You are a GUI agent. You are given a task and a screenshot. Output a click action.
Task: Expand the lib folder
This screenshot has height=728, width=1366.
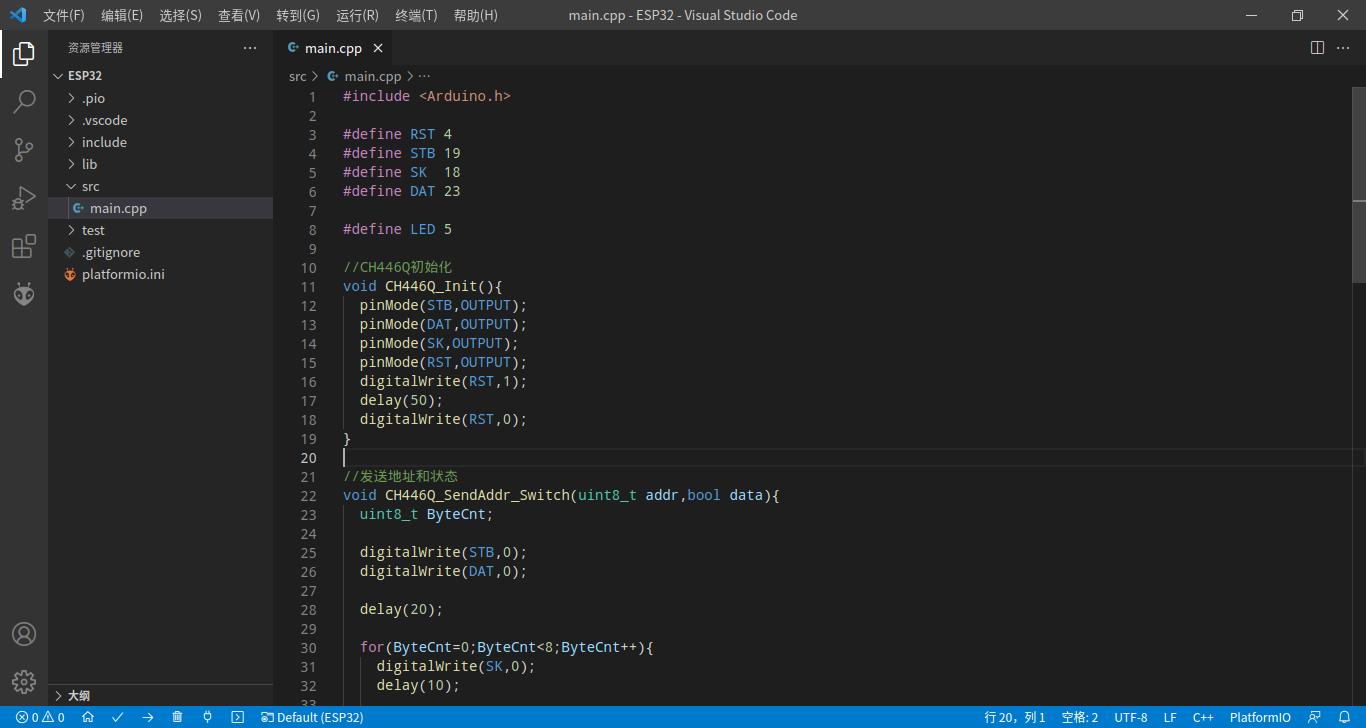coord(160,164)
